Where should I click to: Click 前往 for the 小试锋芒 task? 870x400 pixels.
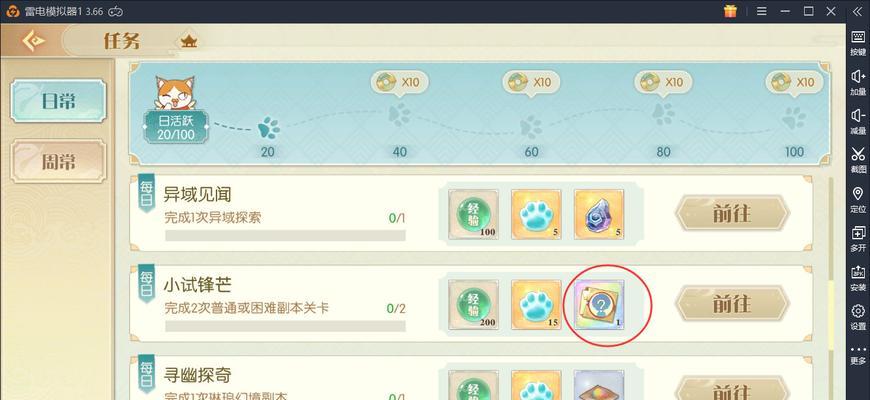point(732,304)
